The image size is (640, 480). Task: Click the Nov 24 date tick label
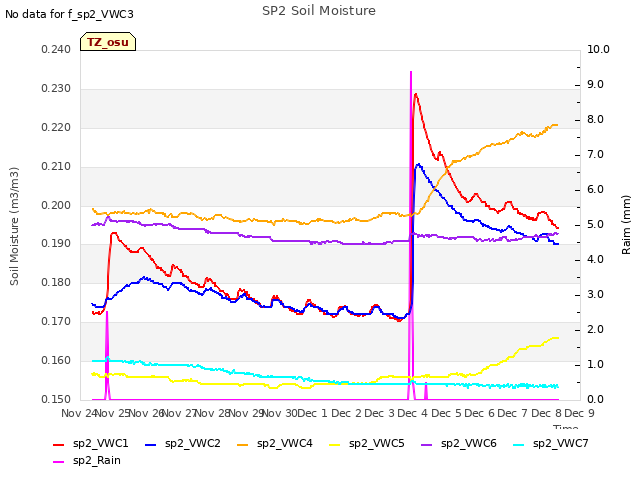(x=79, y=413)
